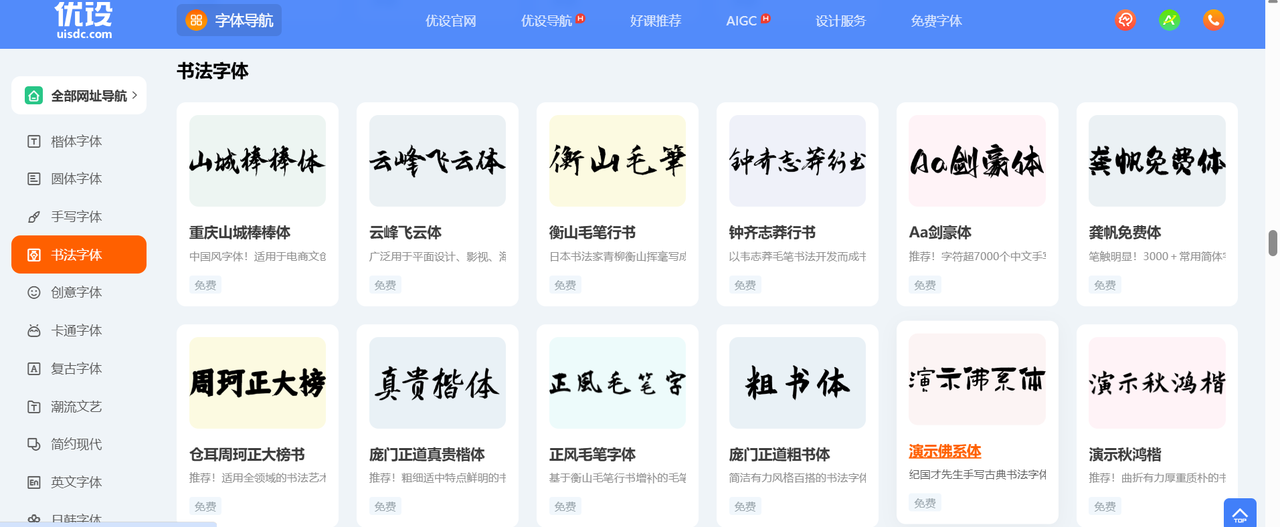This screenshot has width=1280, height=527.
Task: Go to 免费字体 in the top navigation
Action: click(x=936, y=20)
